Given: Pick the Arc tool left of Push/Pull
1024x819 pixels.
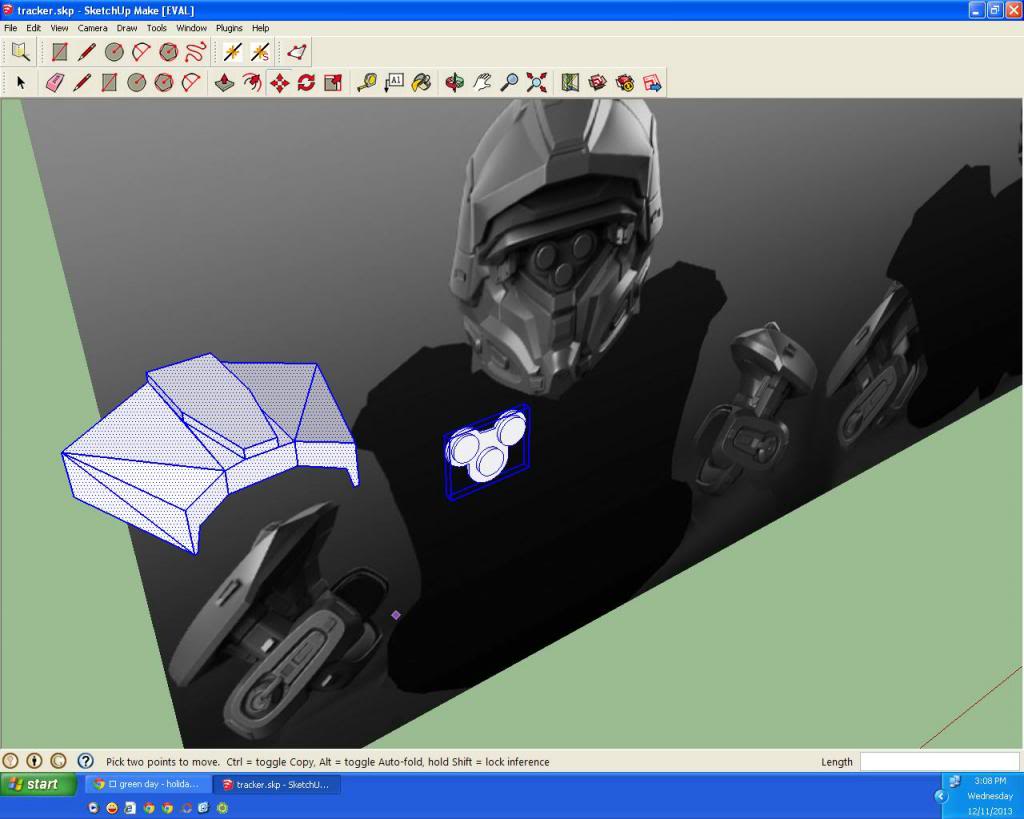Looking at the screenshot, I should [x=191, y=83].
